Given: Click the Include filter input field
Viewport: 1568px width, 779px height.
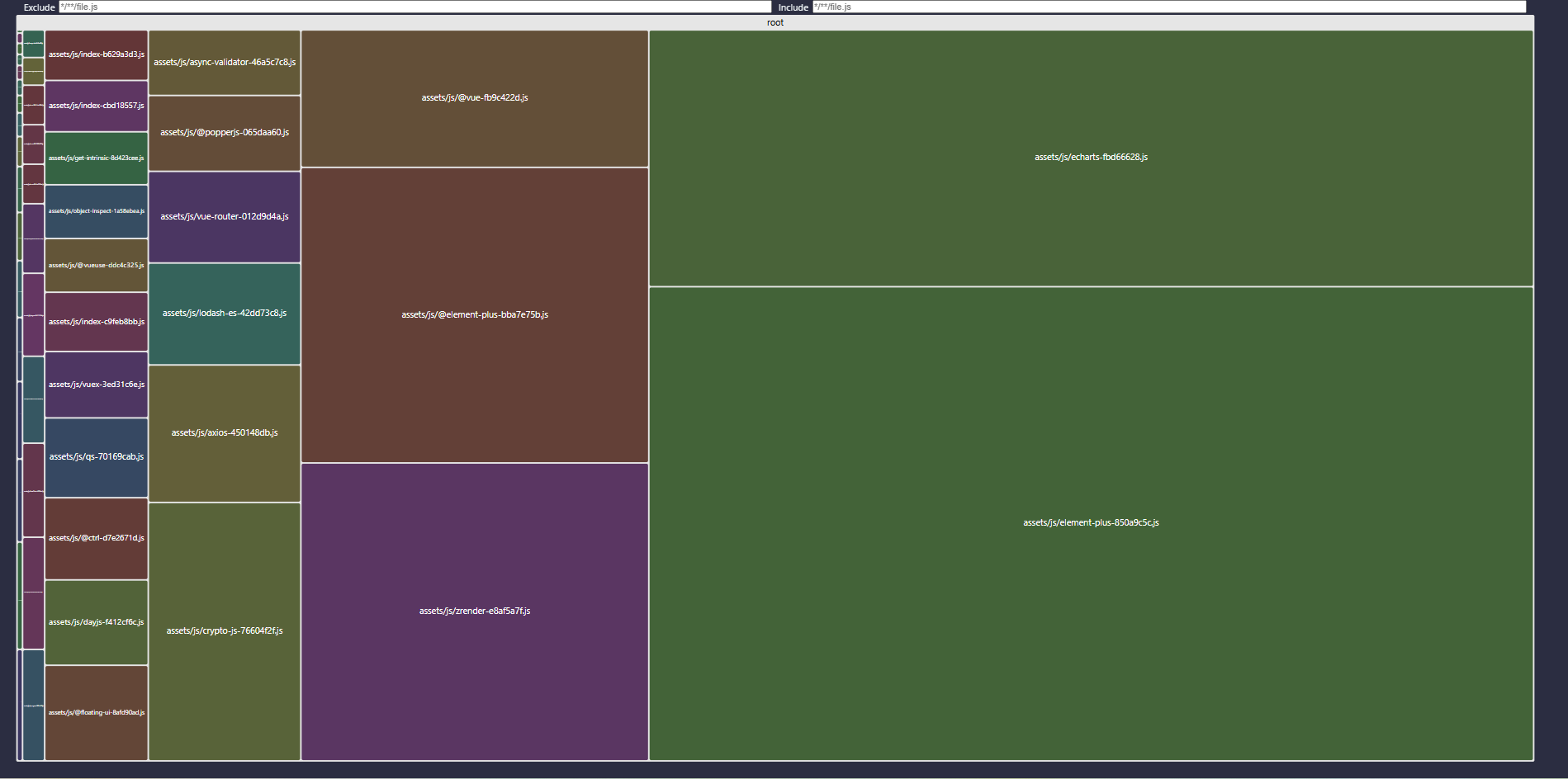Looking at the screenshot, I should click(x=1156, y=7).
